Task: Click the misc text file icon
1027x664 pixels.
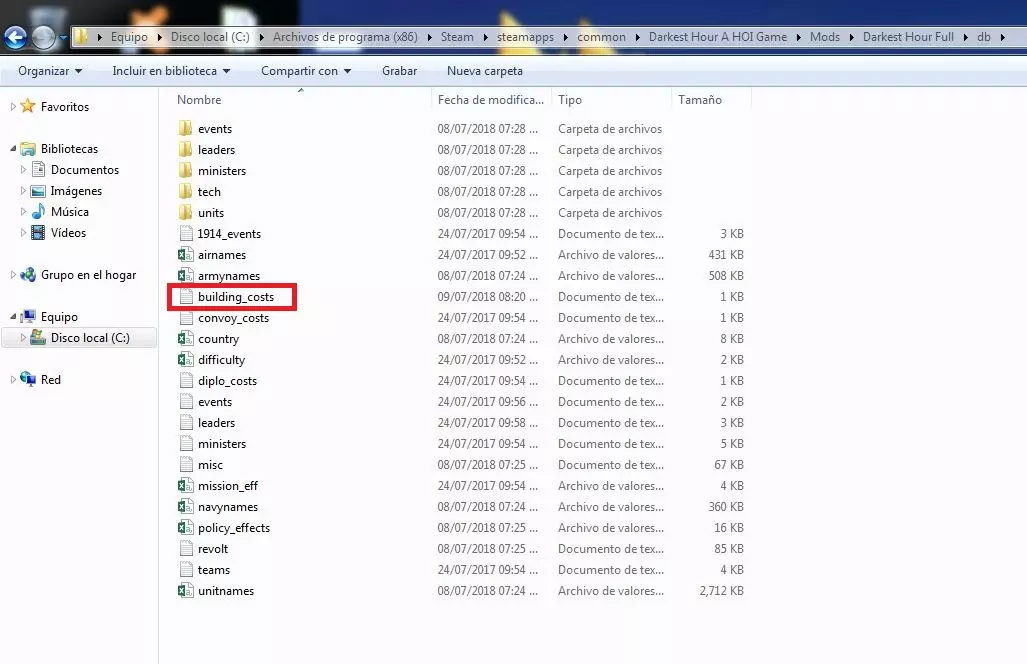Action: pyautogui.click(x=186, y=464)
